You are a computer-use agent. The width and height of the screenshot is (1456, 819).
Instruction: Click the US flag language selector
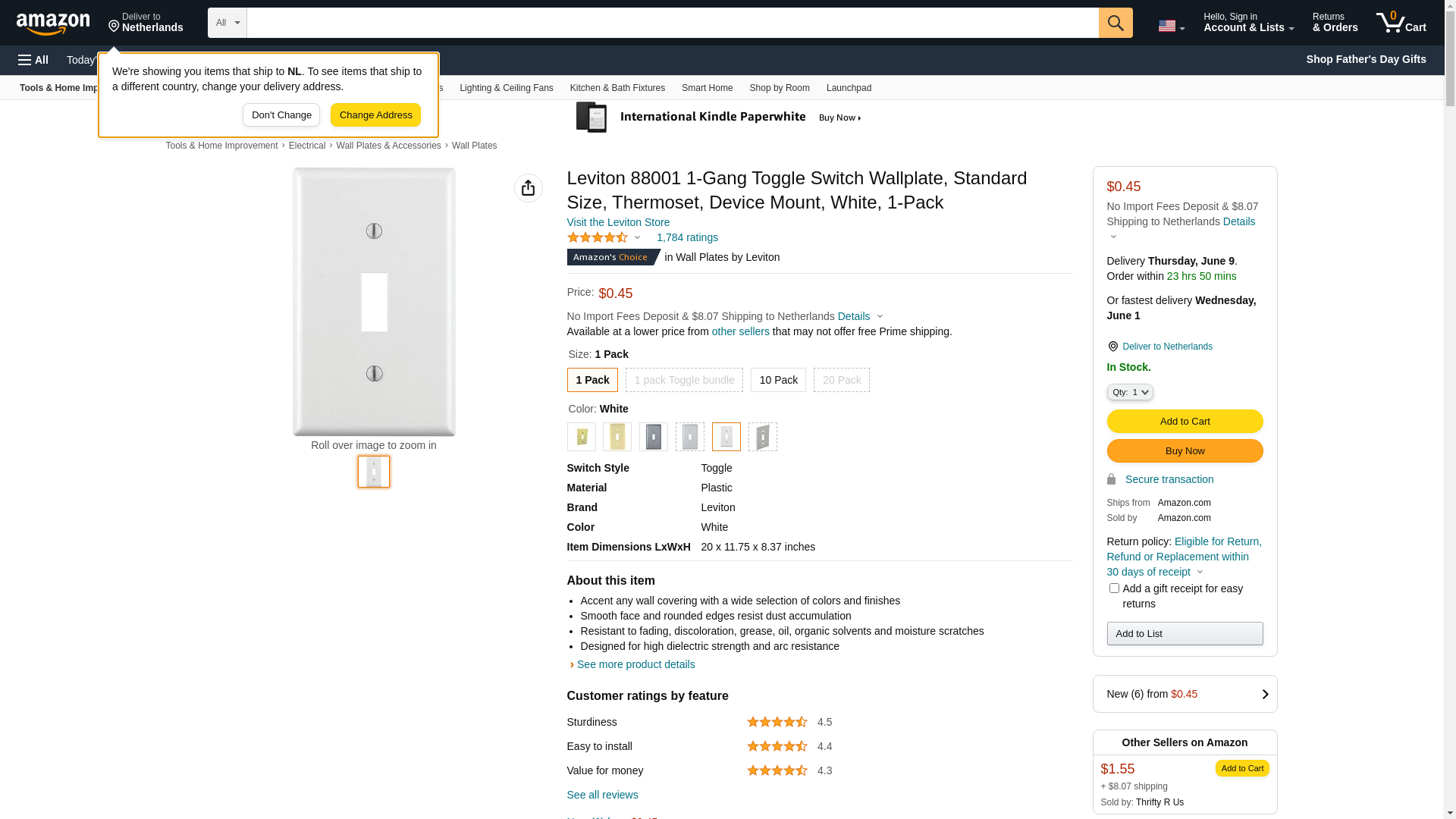click(x=1170, y=26)
